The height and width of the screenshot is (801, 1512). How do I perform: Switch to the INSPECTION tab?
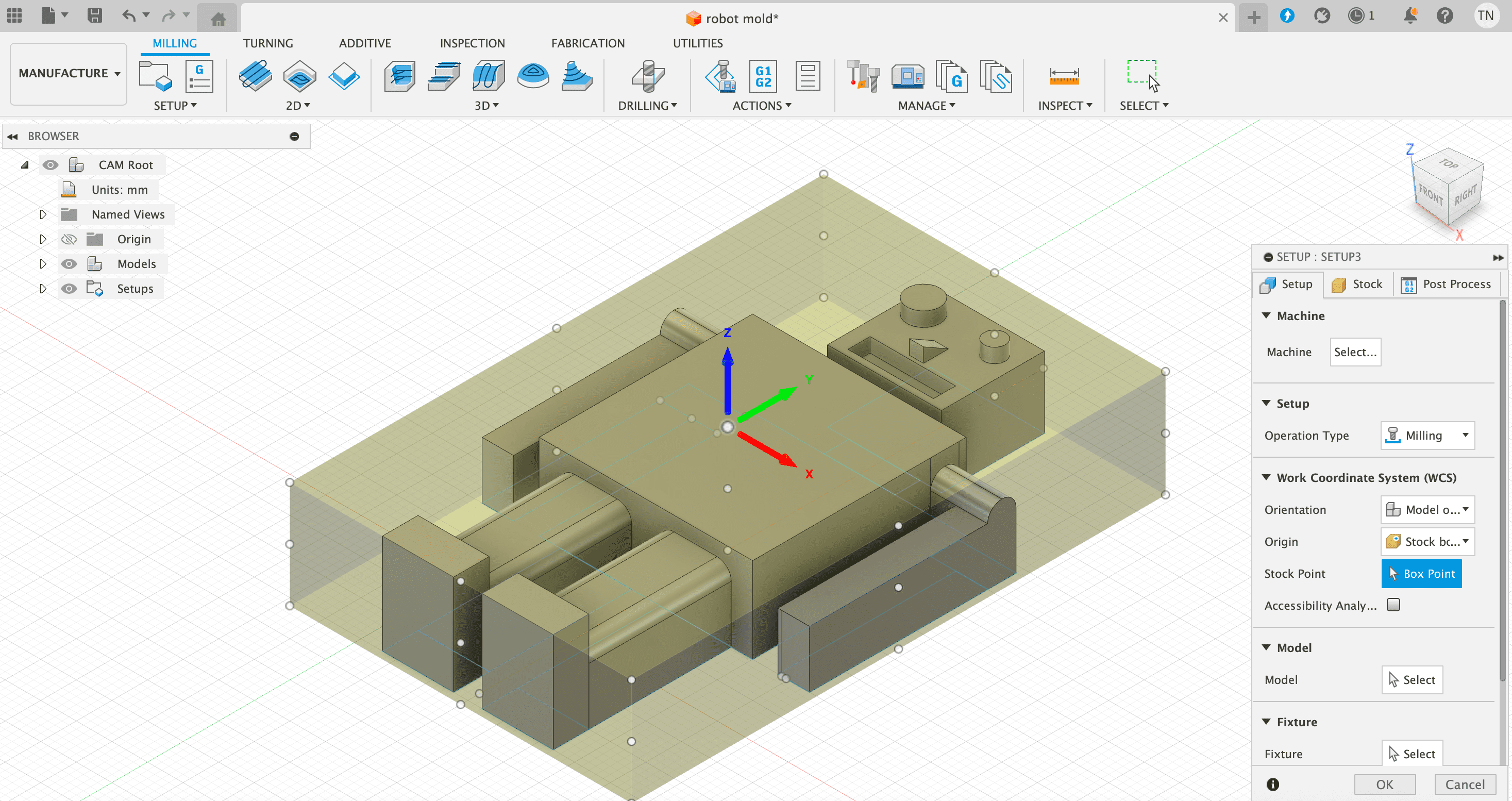tap(472, 43)
